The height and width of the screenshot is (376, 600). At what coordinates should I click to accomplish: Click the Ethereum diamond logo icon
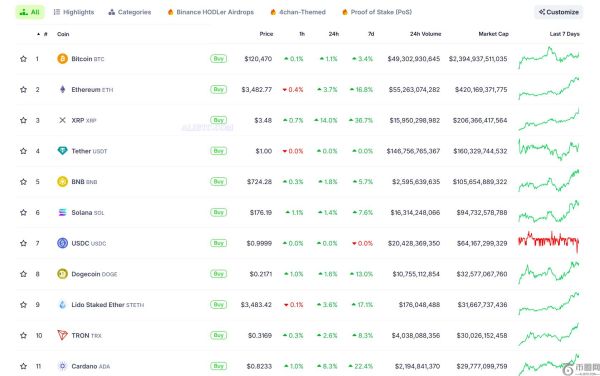[62, 90]
